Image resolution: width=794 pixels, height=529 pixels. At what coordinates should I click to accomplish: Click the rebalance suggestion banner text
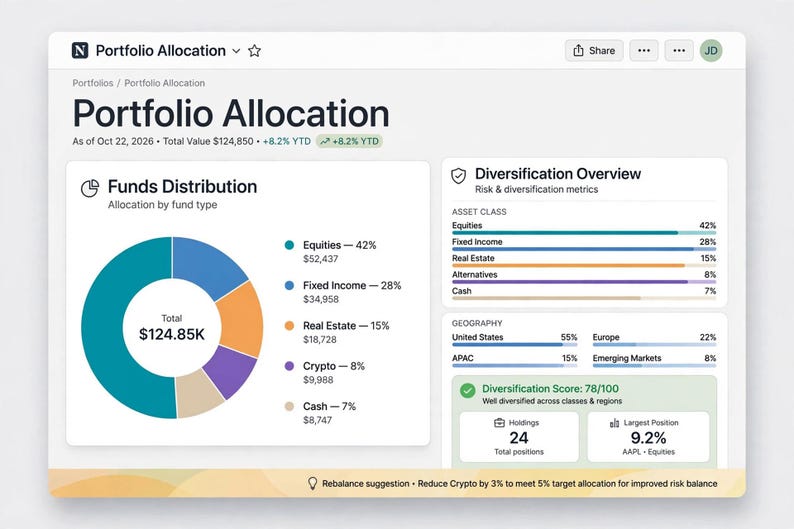(520, 483)
